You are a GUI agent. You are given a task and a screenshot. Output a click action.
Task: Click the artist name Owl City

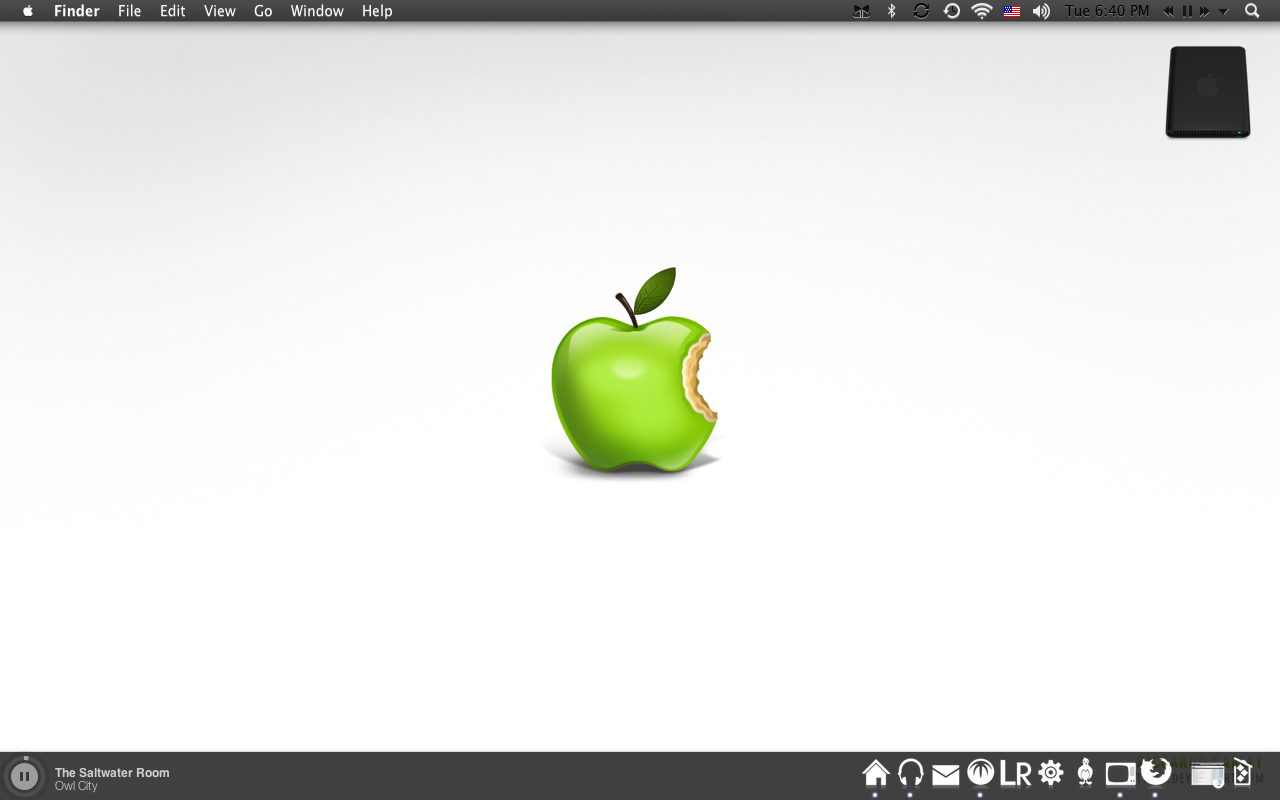click(x=76, y=786)
